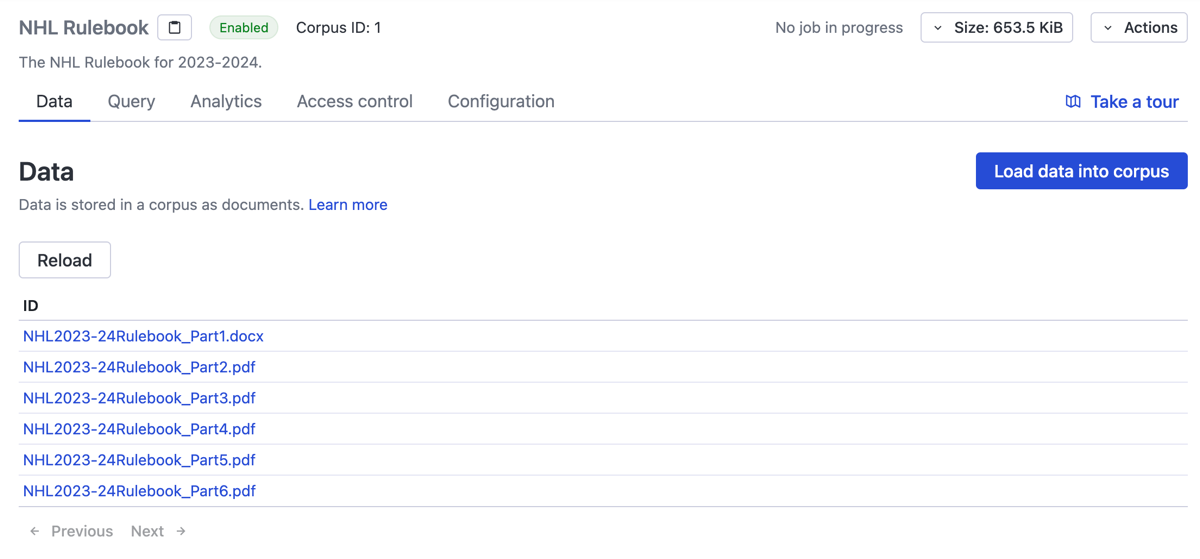
Task: Open the Analytics tab
Action: pyautogui.click(x=226, y=102)
